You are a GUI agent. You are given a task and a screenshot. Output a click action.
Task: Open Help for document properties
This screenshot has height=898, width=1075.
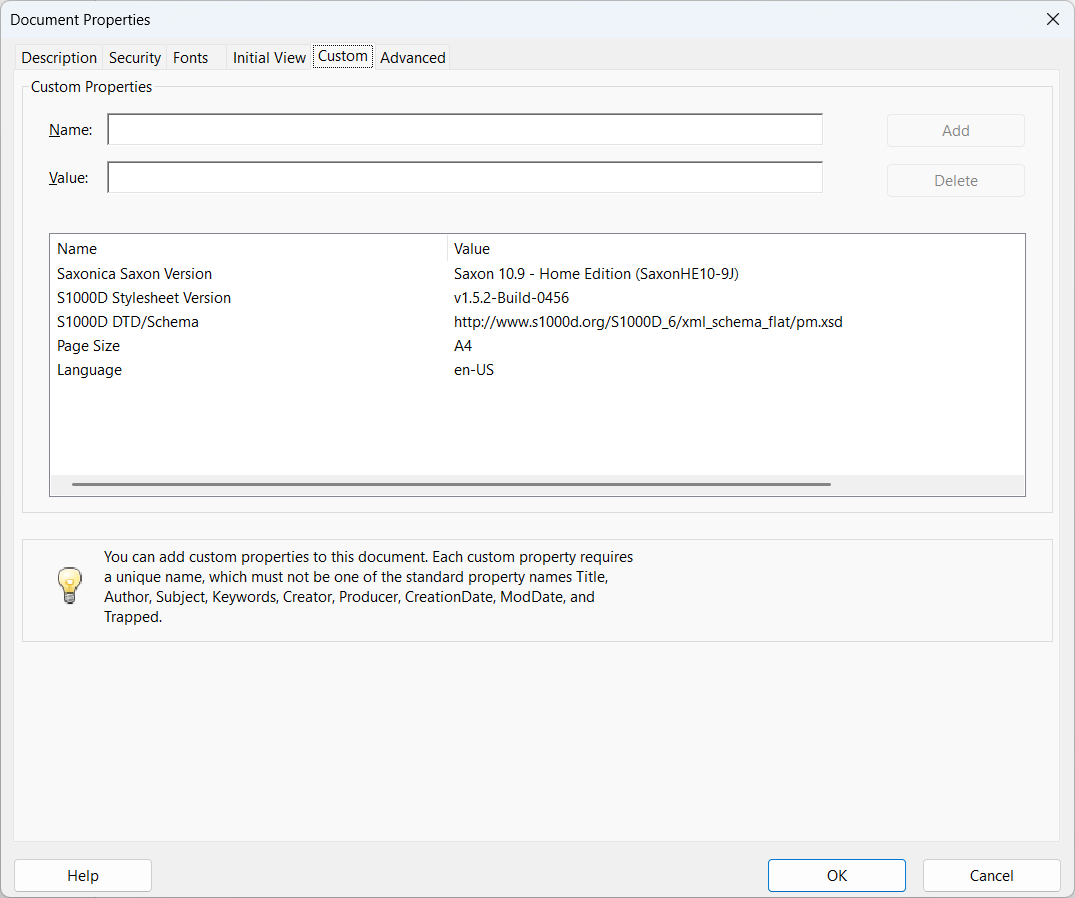[83, 875]
